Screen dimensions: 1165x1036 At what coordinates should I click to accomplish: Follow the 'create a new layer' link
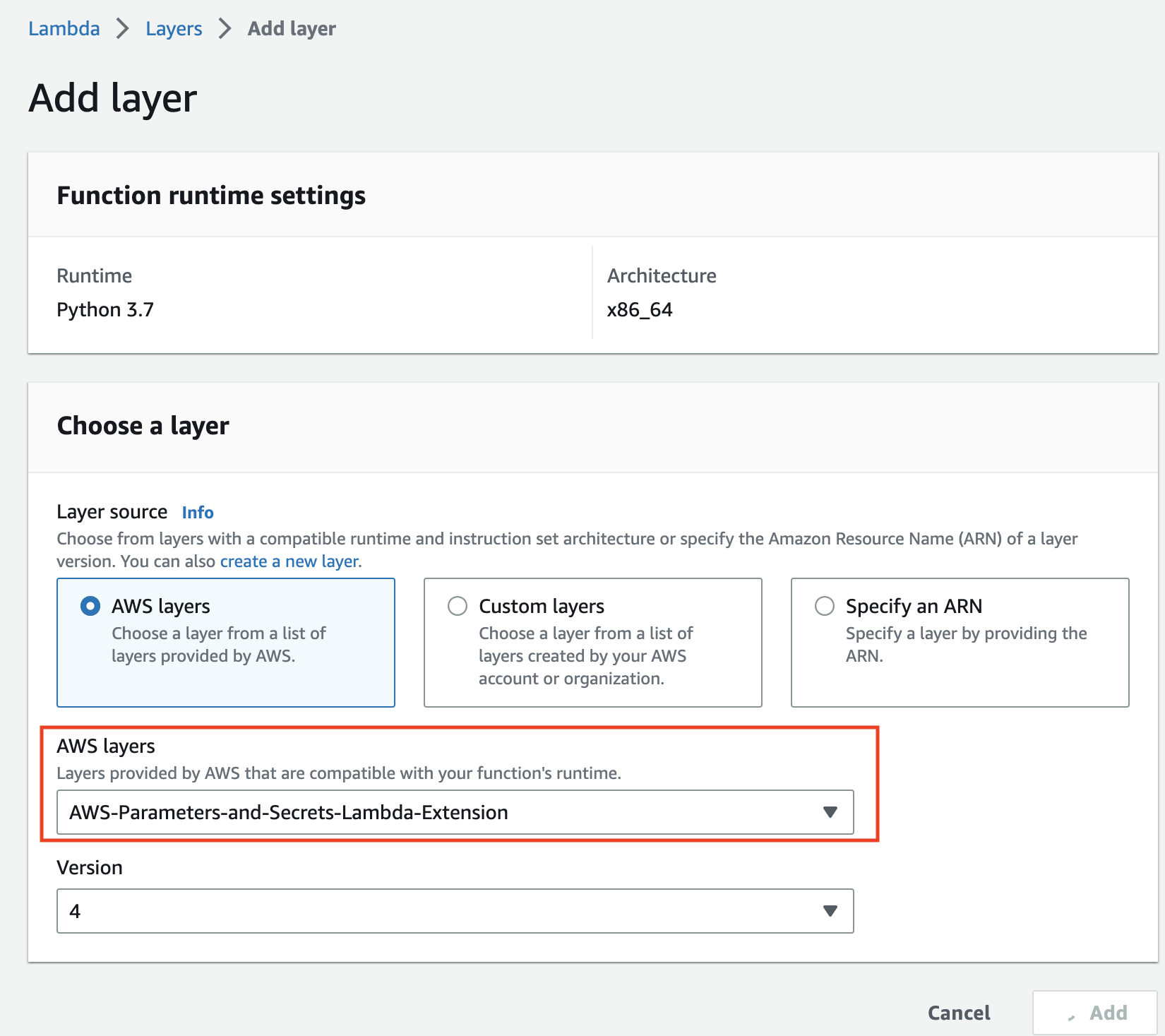[x=289, y=561]
